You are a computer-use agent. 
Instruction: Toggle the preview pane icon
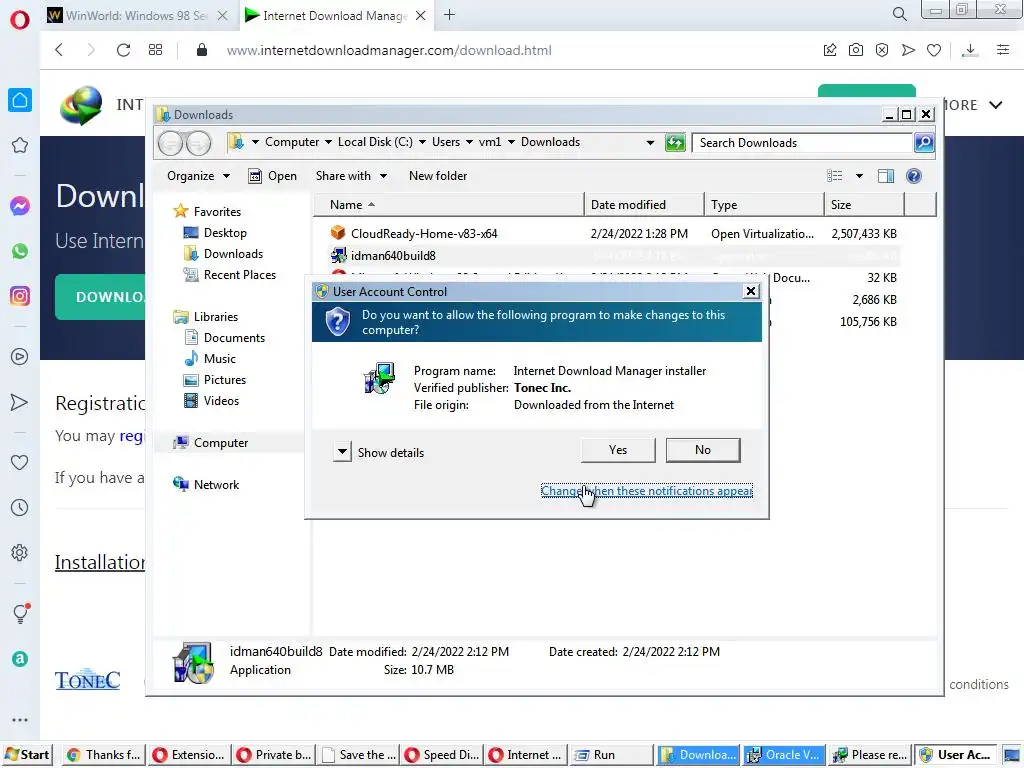click(886, 176)
